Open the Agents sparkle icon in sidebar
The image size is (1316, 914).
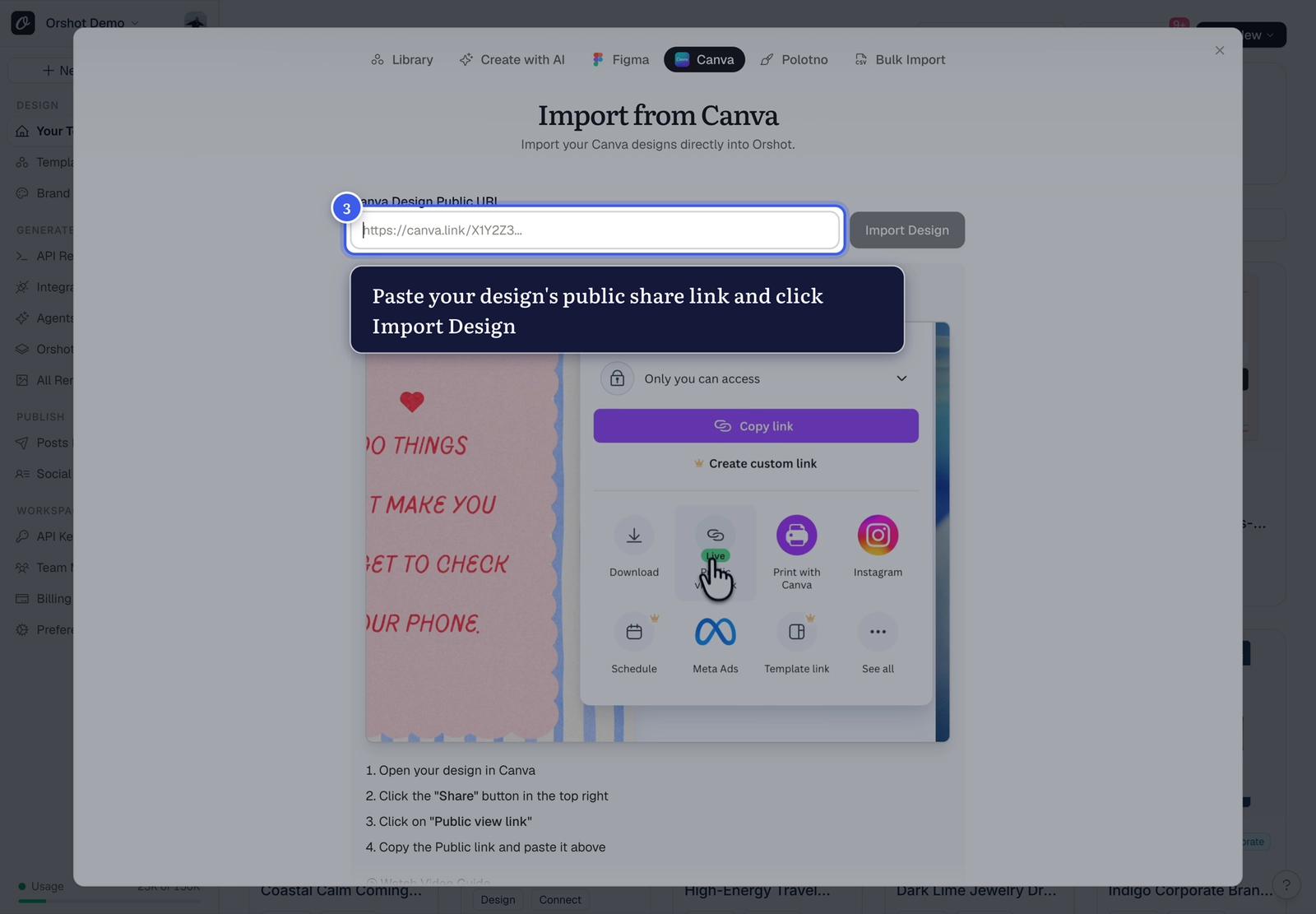(22, 318)
